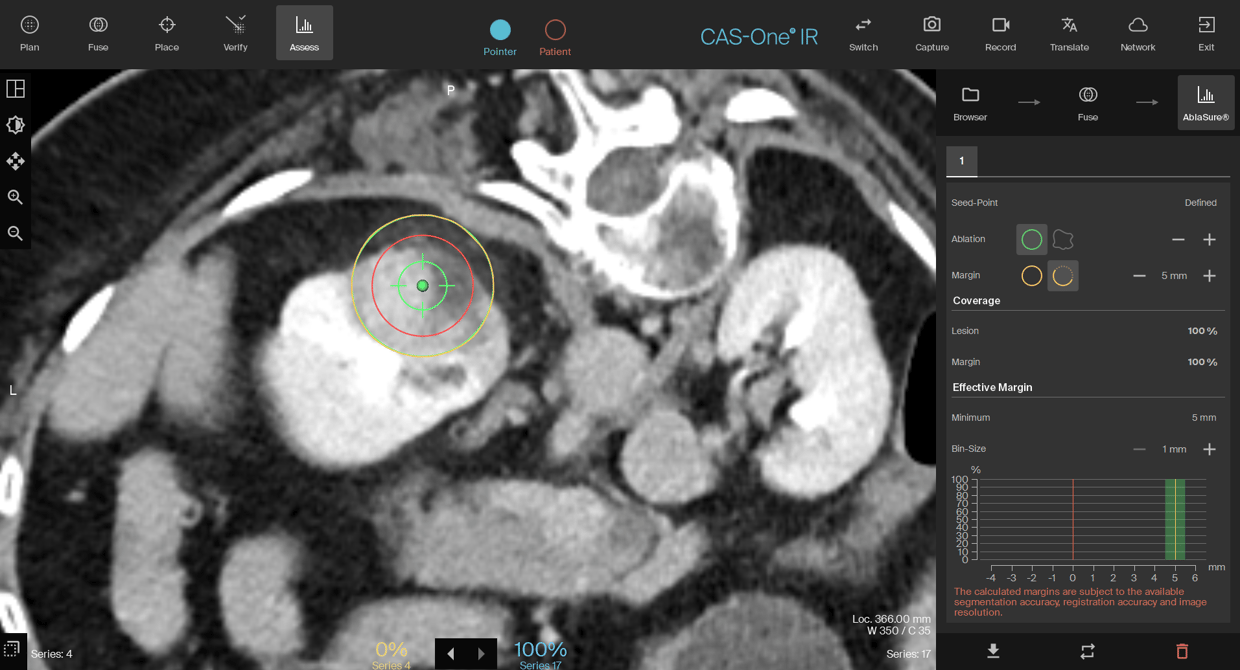Screen dimensions: 1240x670
Task: Click the green seed point on the lesion
Action: pos(422,286)
